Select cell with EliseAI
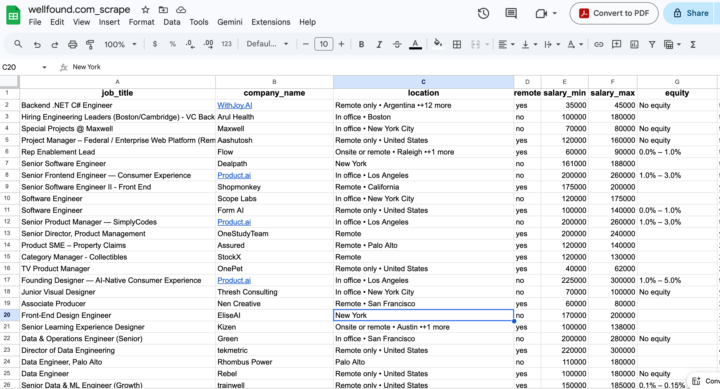 [274, 315]
